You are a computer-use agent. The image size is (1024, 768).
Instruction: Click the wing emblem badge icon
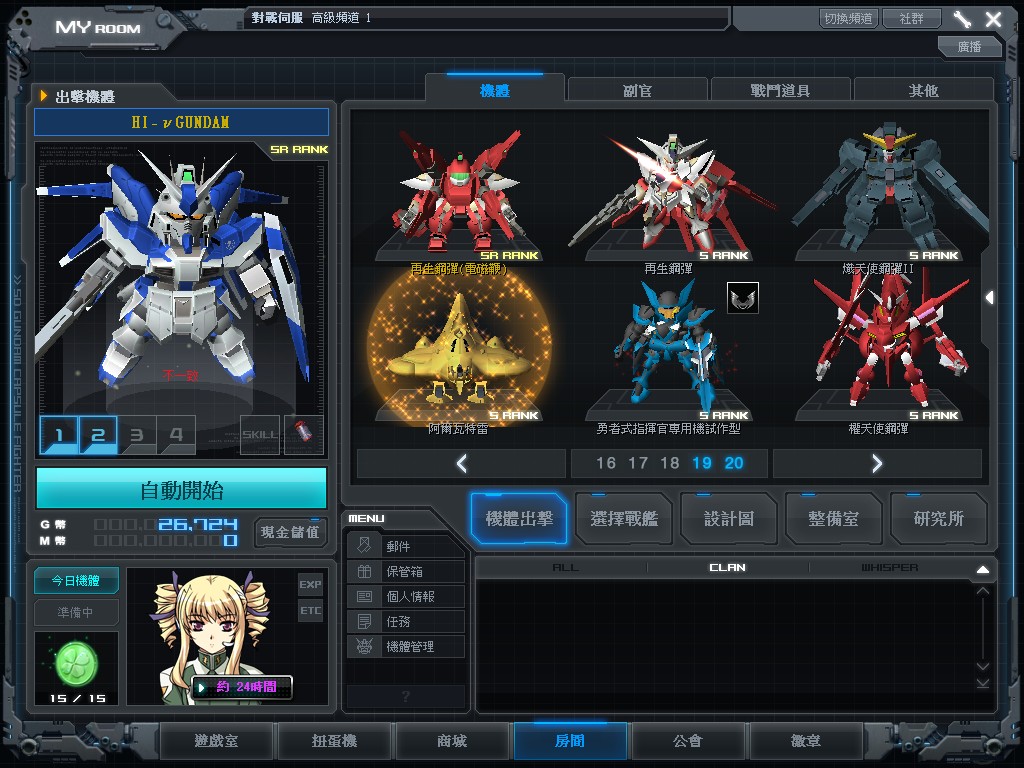pyautogui.click(x=742, y=297)
